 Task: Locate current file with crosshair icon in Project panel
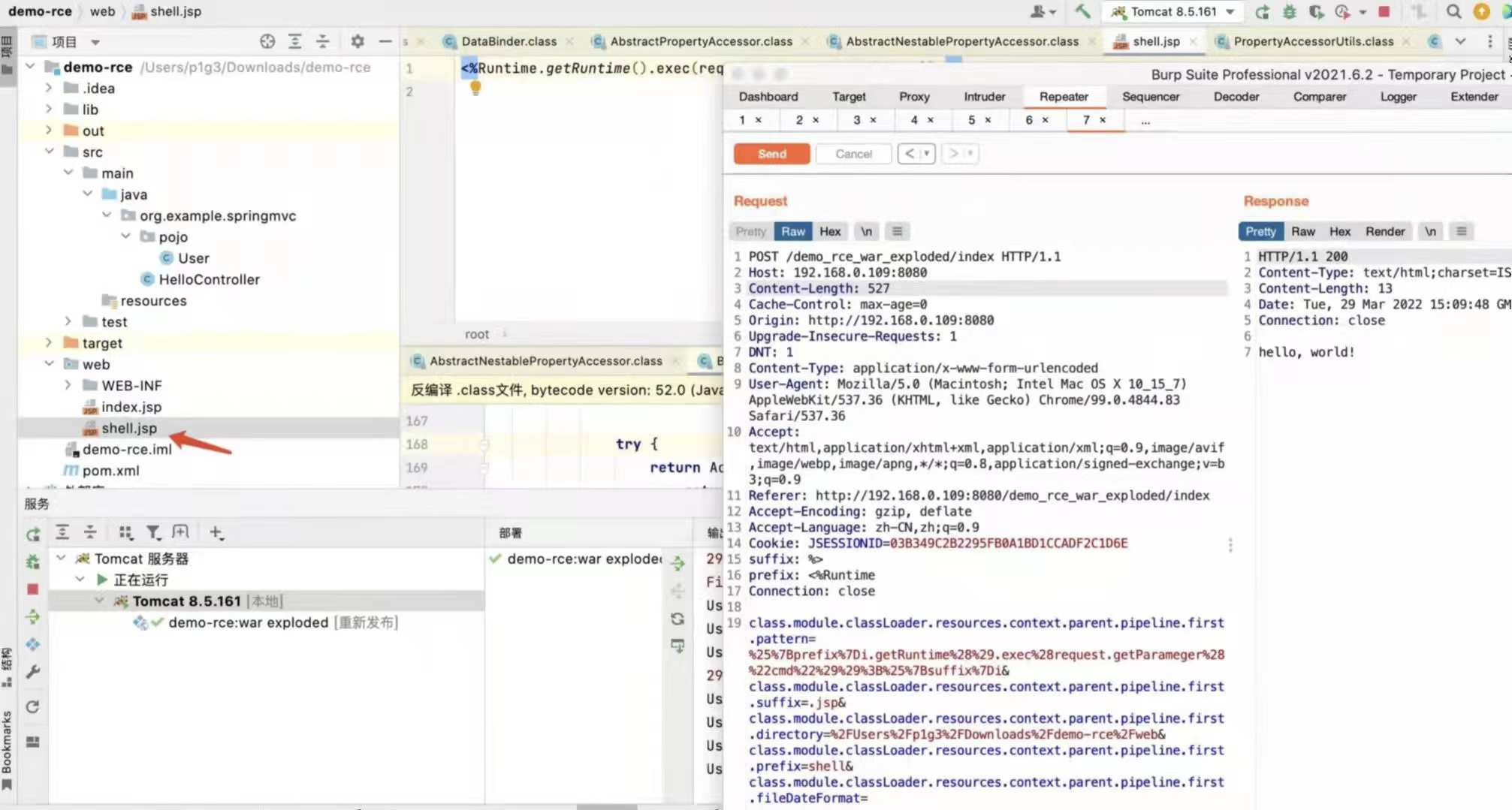[x=267, y=41]
